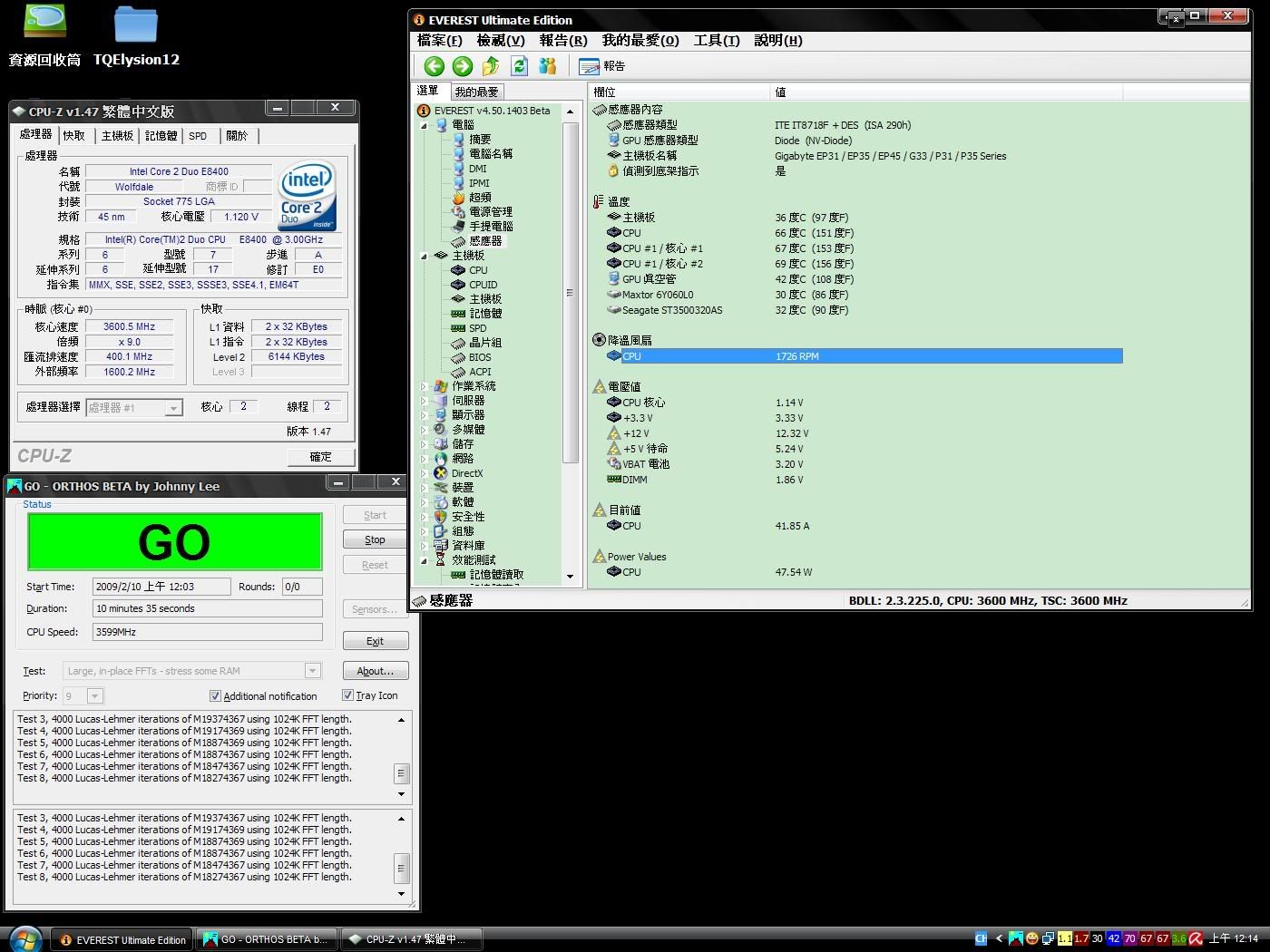
Task: Switch to the CPU-Z SPD tab
Action: pos(198,136)
